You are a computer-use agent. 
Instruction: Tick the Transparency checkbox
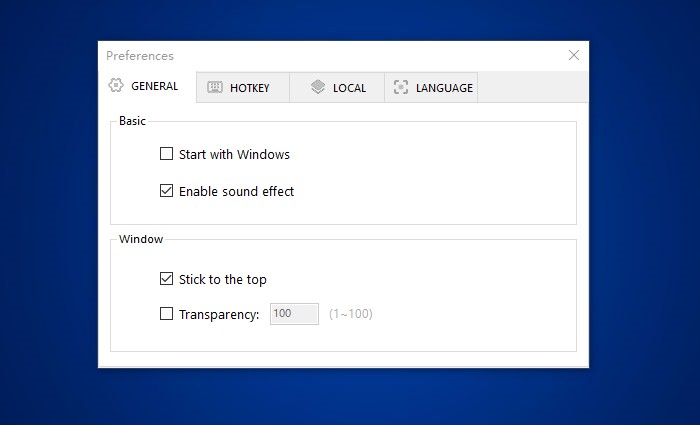167,313
